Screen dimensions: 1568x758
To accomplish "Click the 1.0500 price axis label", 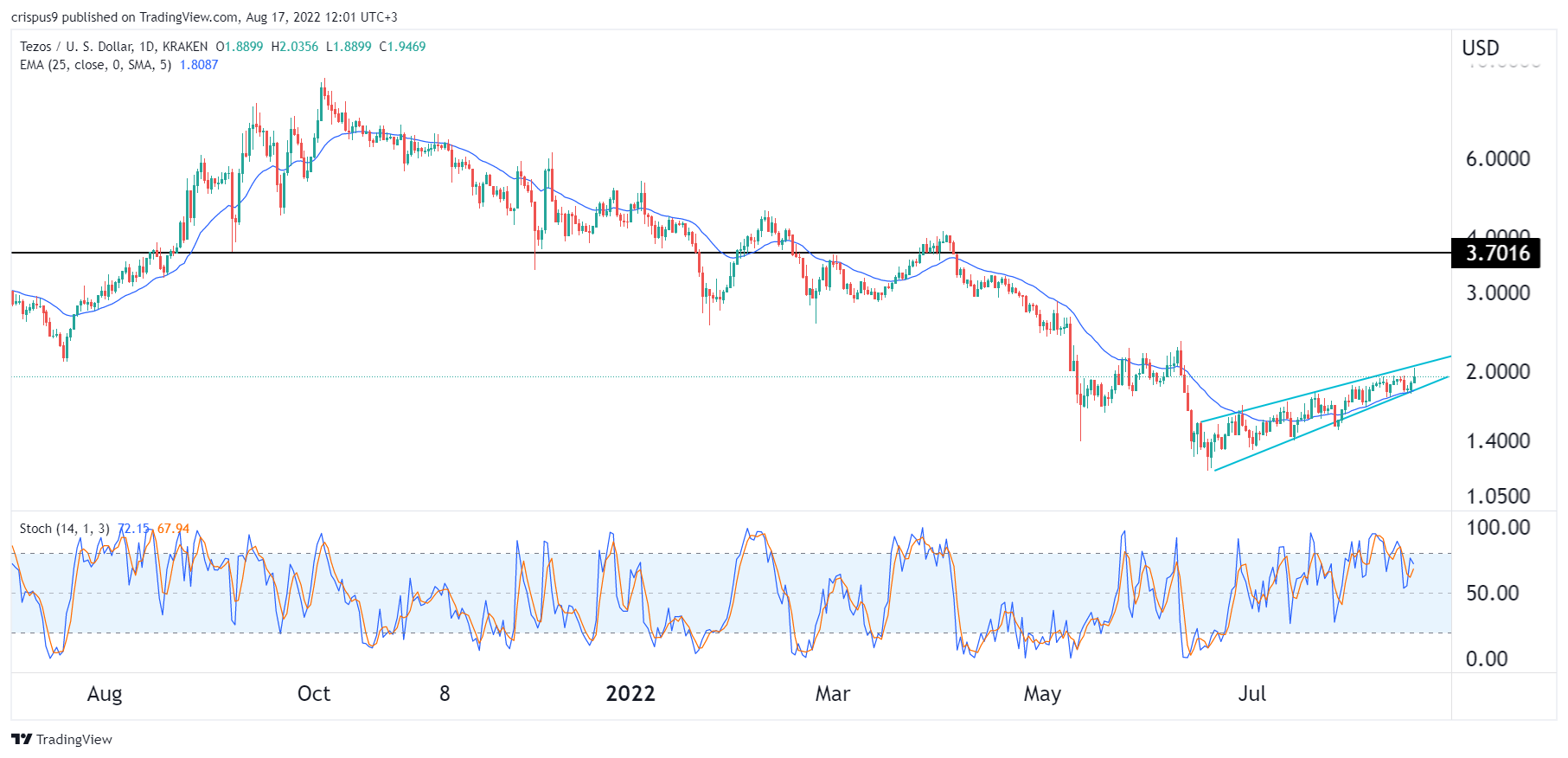I will pos(1498,496).
